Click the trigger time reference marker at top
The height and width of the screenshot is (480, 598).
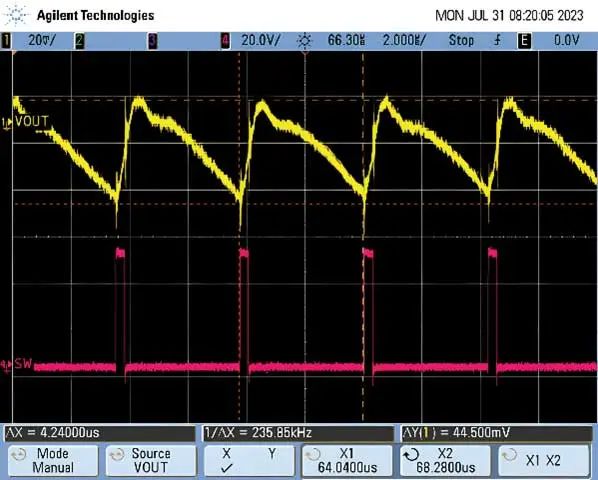pyautogui.click(x=305, y=54)
